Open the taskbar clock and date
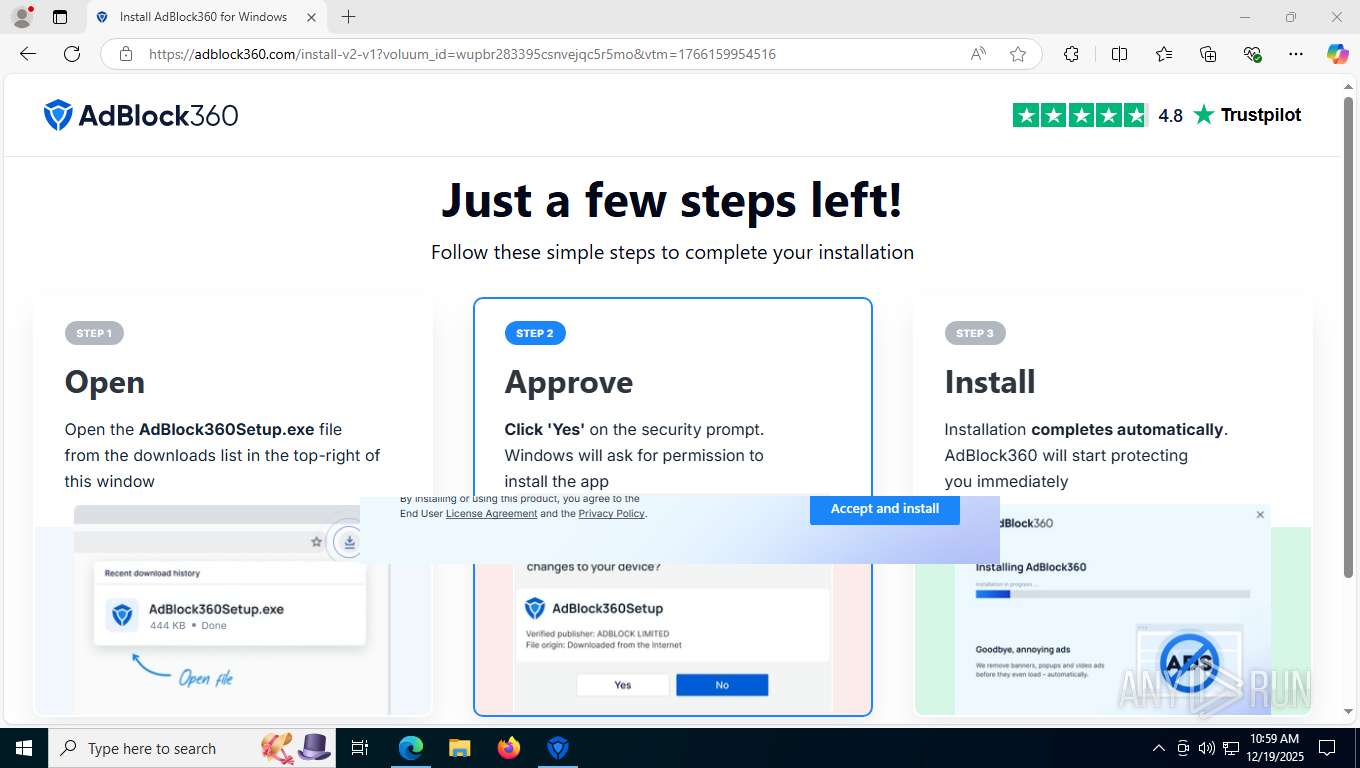This screenshot has height=768, width=1360. [1274, 748]
